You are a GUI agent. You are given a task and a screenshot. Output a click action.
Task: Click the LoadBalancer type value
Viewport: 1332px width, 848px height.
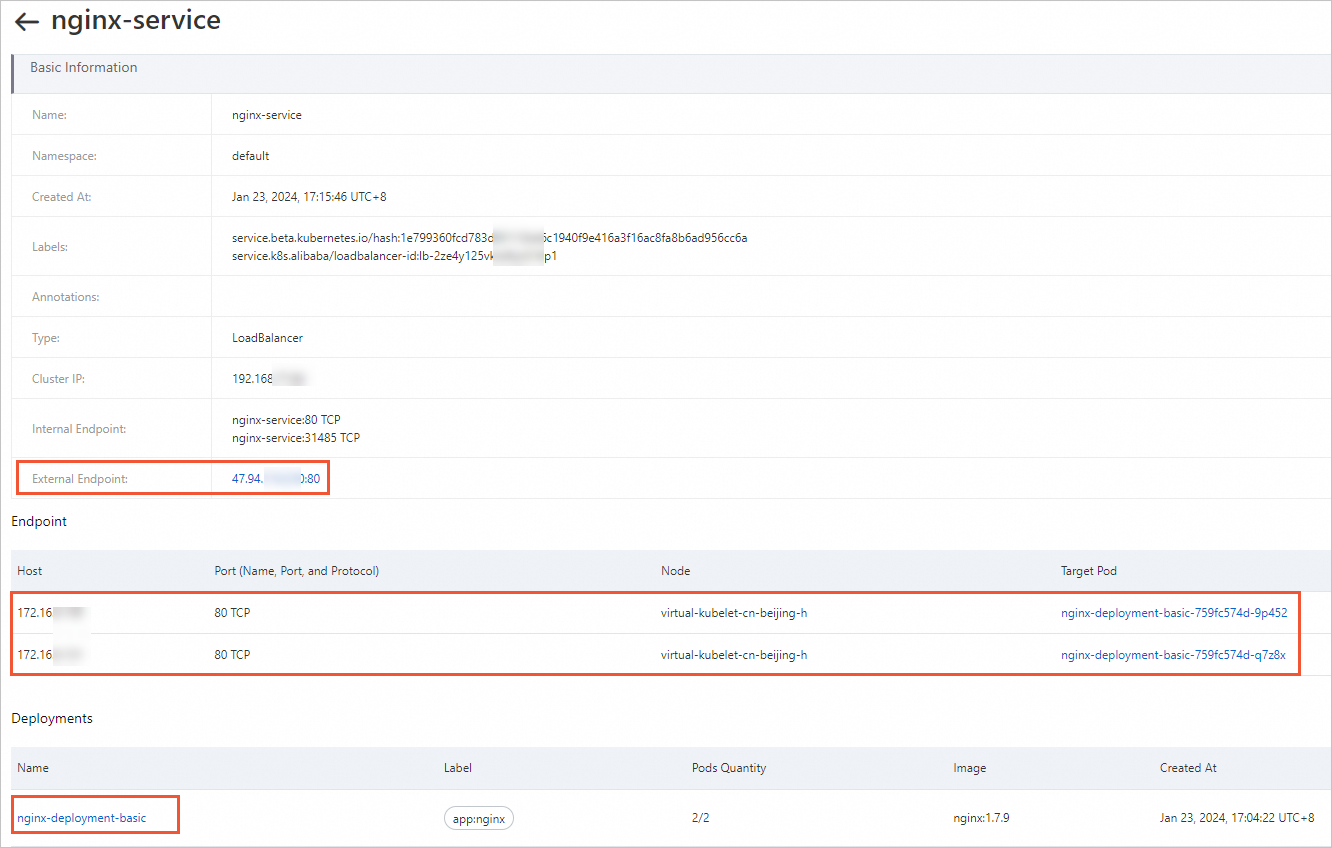(x=267, y=338)
